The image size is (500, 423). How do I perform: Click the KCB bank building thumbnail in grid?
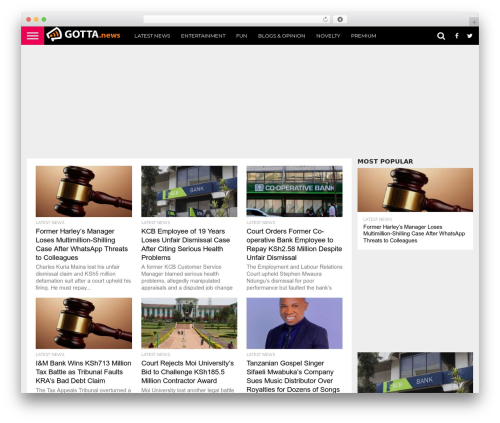point(189,191)
